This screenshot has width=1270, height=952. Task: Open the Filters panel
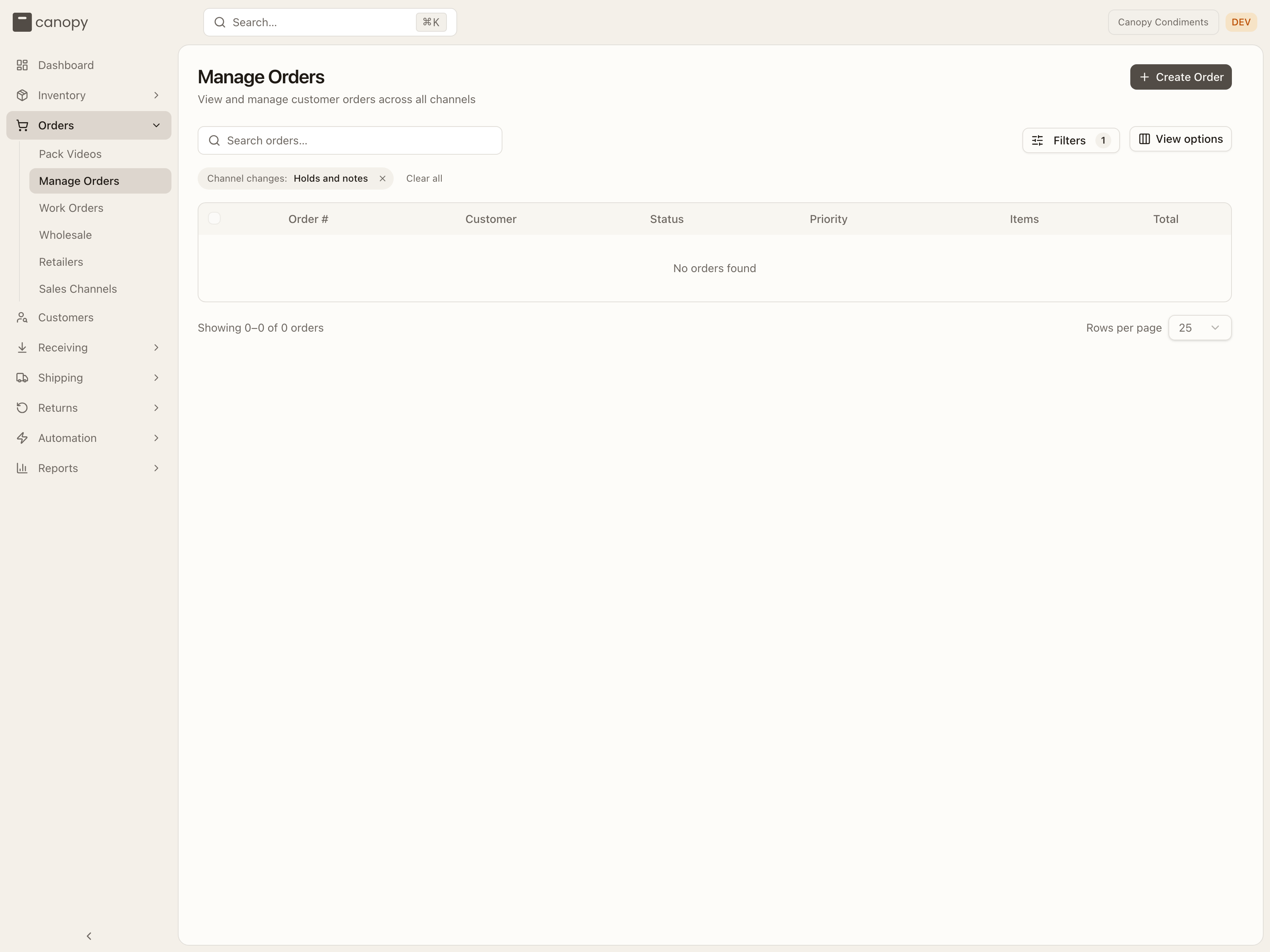tap(1071, 140)
